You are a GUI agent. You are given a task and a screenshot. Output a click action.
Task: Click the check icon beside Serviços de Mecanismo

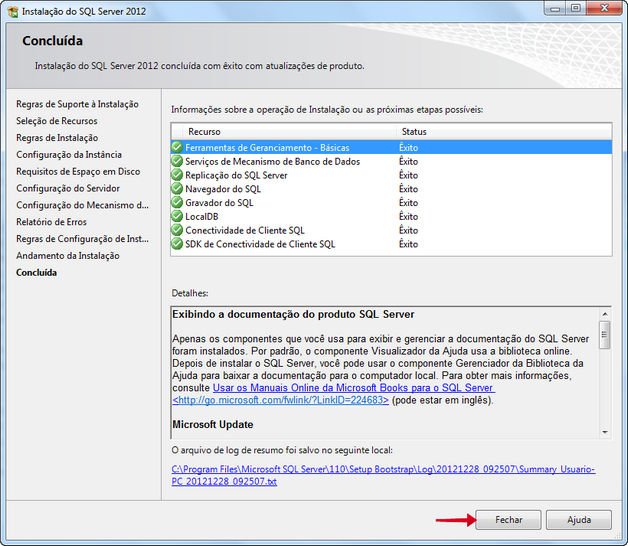tap(177, 161)
